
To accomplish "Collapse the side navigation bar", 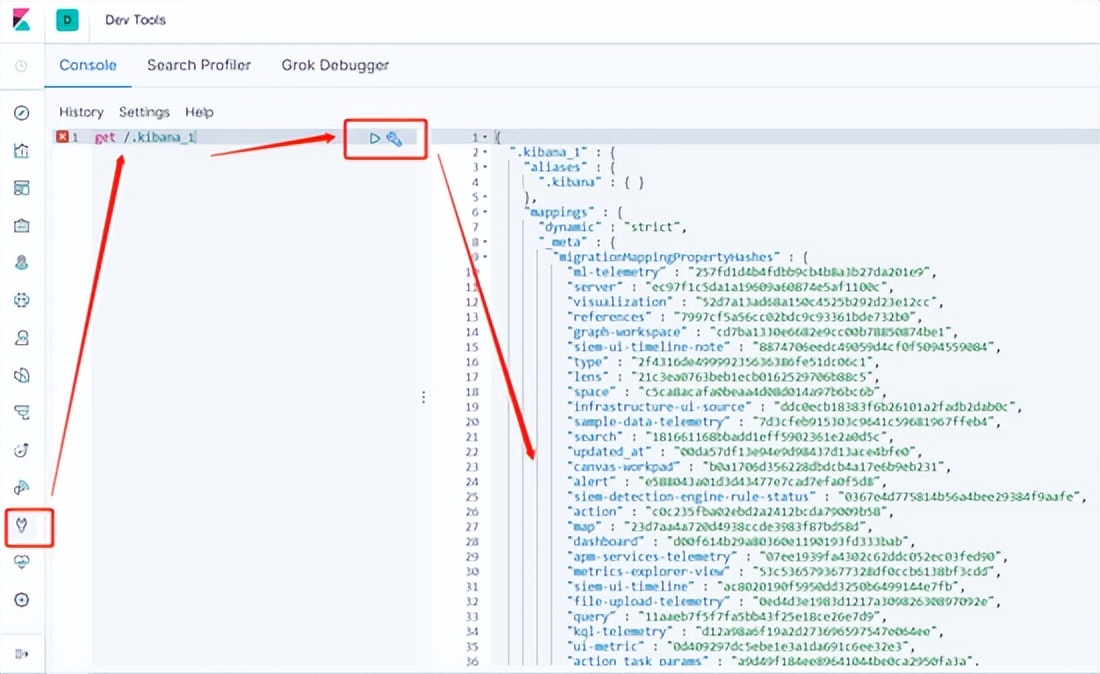I will click(22, 654).
